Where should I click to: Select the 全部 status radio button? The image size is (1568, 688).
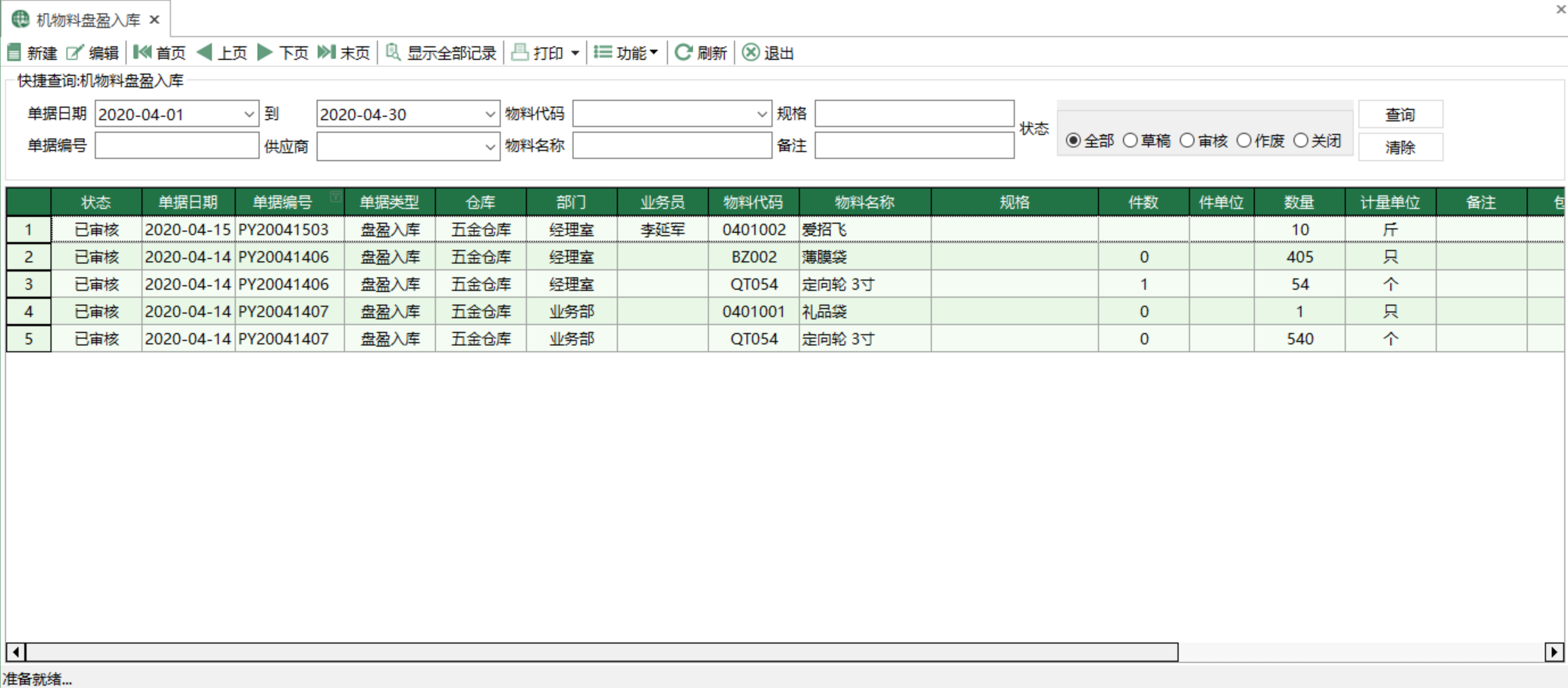coord(1073,140)
